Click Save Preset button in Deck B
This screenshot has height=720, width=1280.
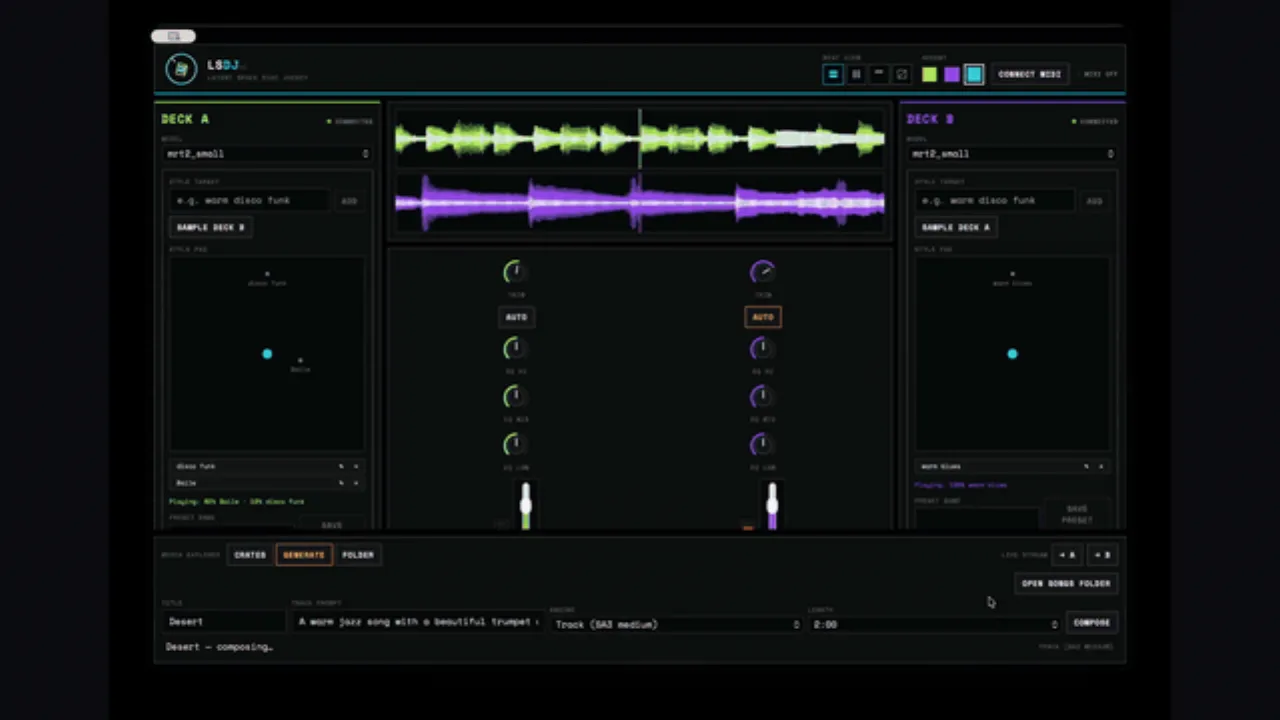1077,514
